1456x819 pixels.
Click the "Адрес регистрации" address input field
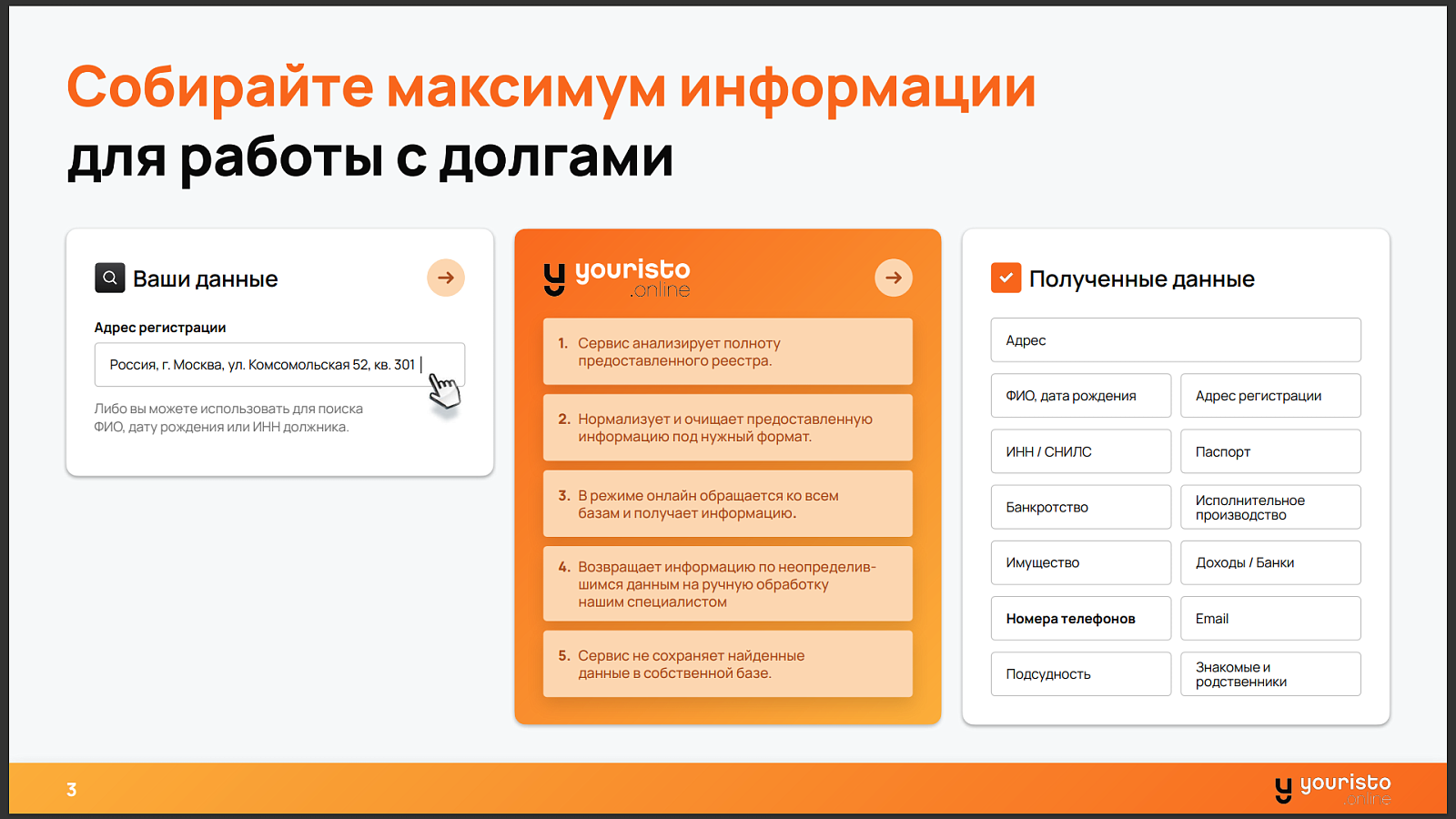coord(279,365)
